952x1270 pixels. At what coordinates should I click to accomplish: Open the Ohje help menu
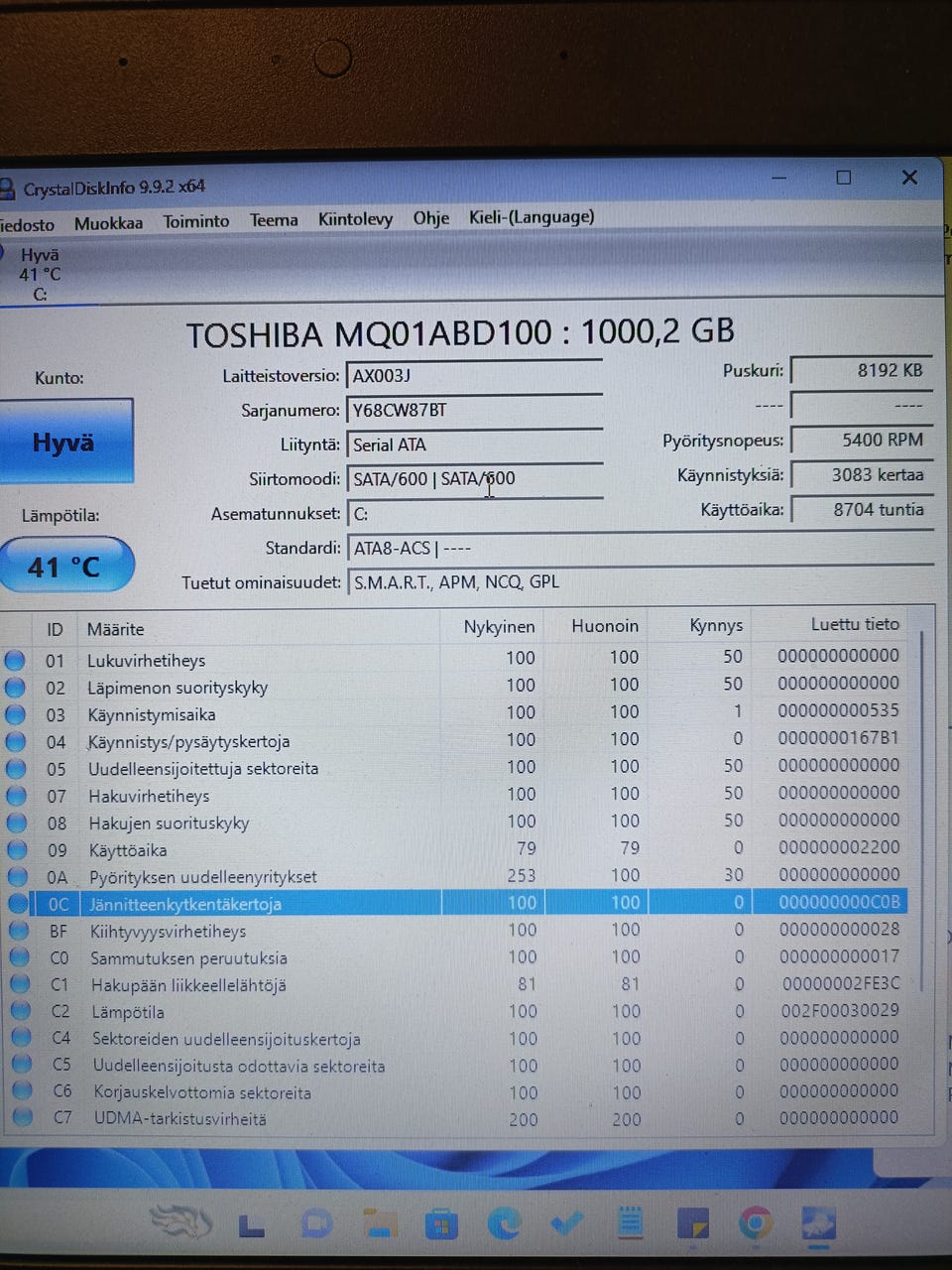430,218
